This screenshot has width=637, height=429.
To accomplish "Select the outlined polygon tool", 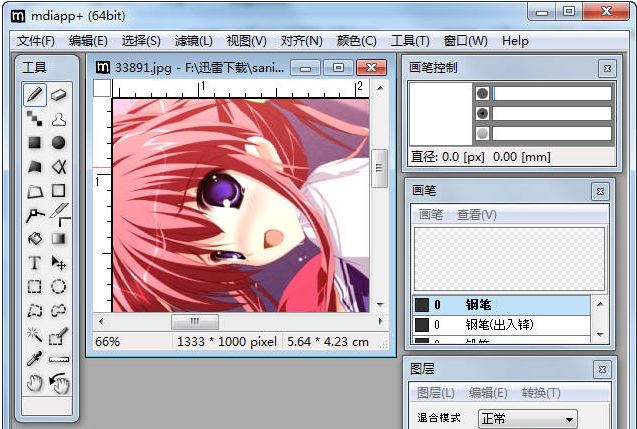I will (35, 191).
